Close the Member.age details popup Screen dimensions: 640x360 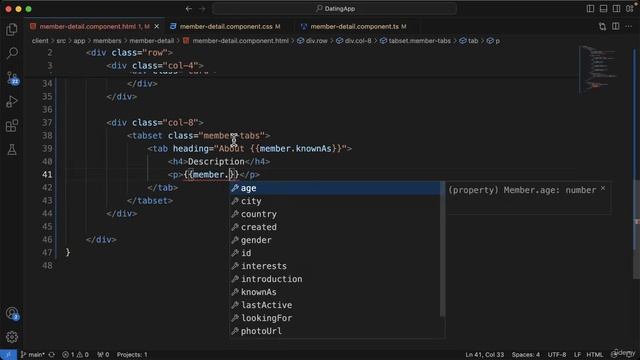(x=603, y=189)
